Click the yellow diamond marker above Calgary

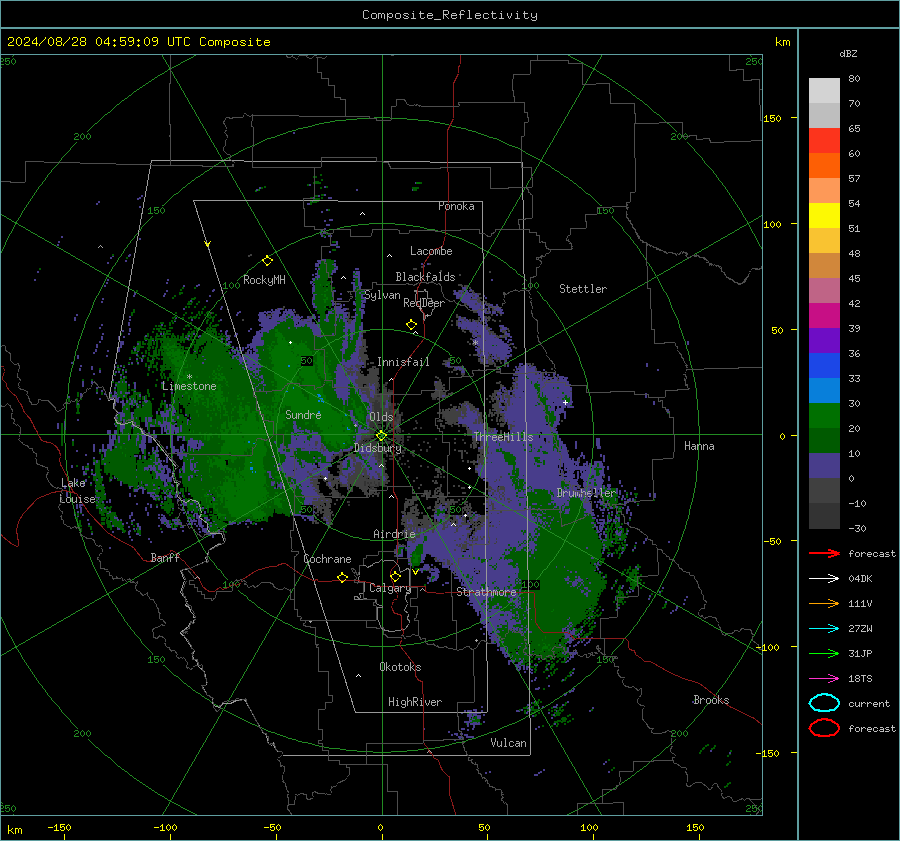[x=395, y=576]
